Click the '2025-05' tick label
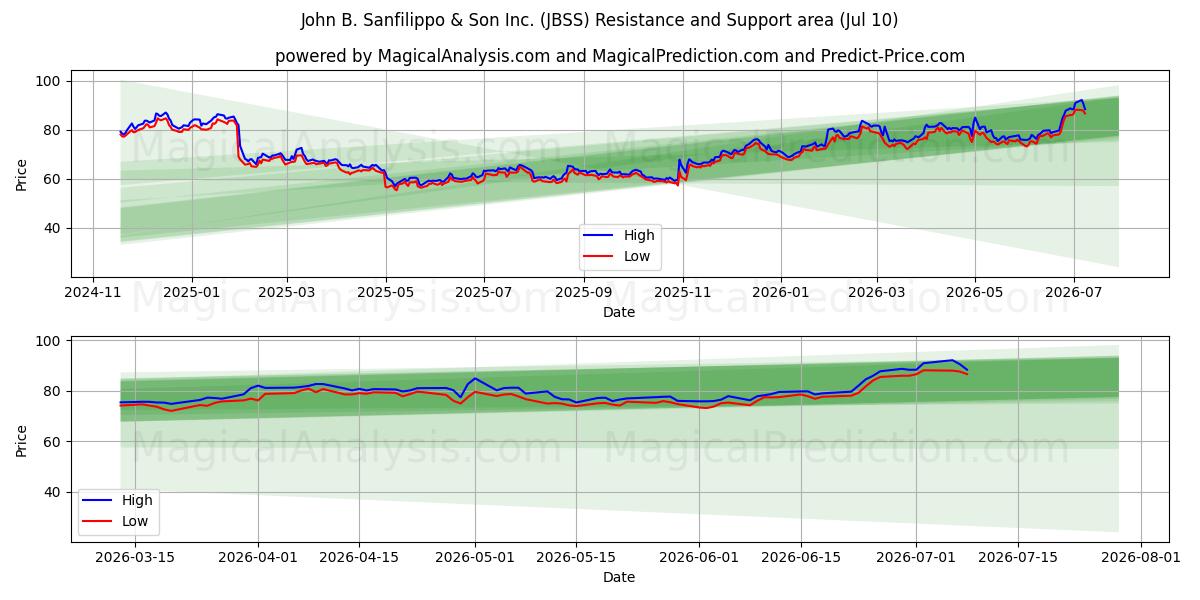This screenshot has height=600, width=1200. [386, 292]
